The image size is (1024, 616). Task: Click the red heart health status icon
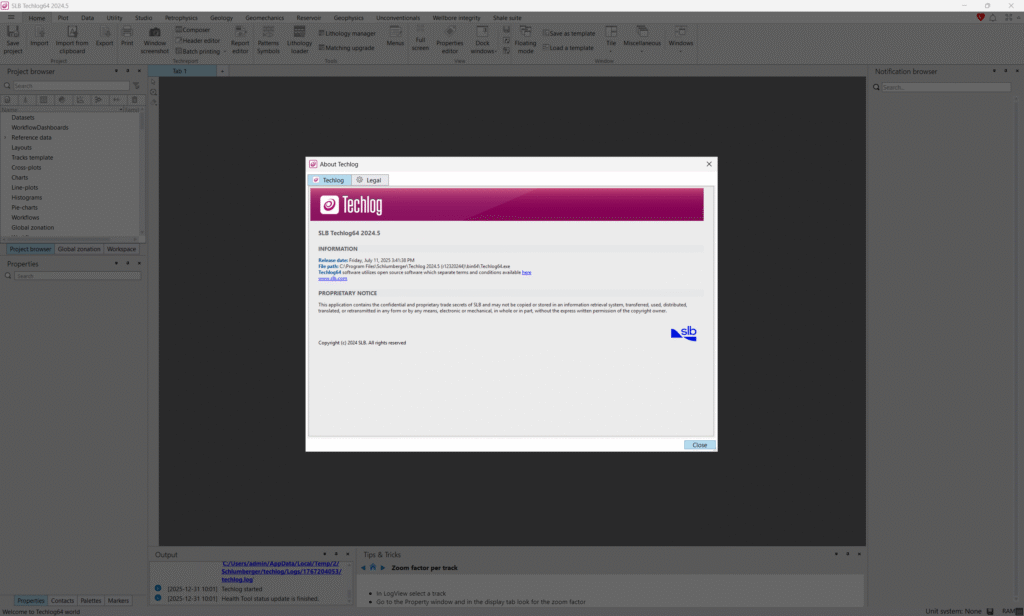(981, 17)
